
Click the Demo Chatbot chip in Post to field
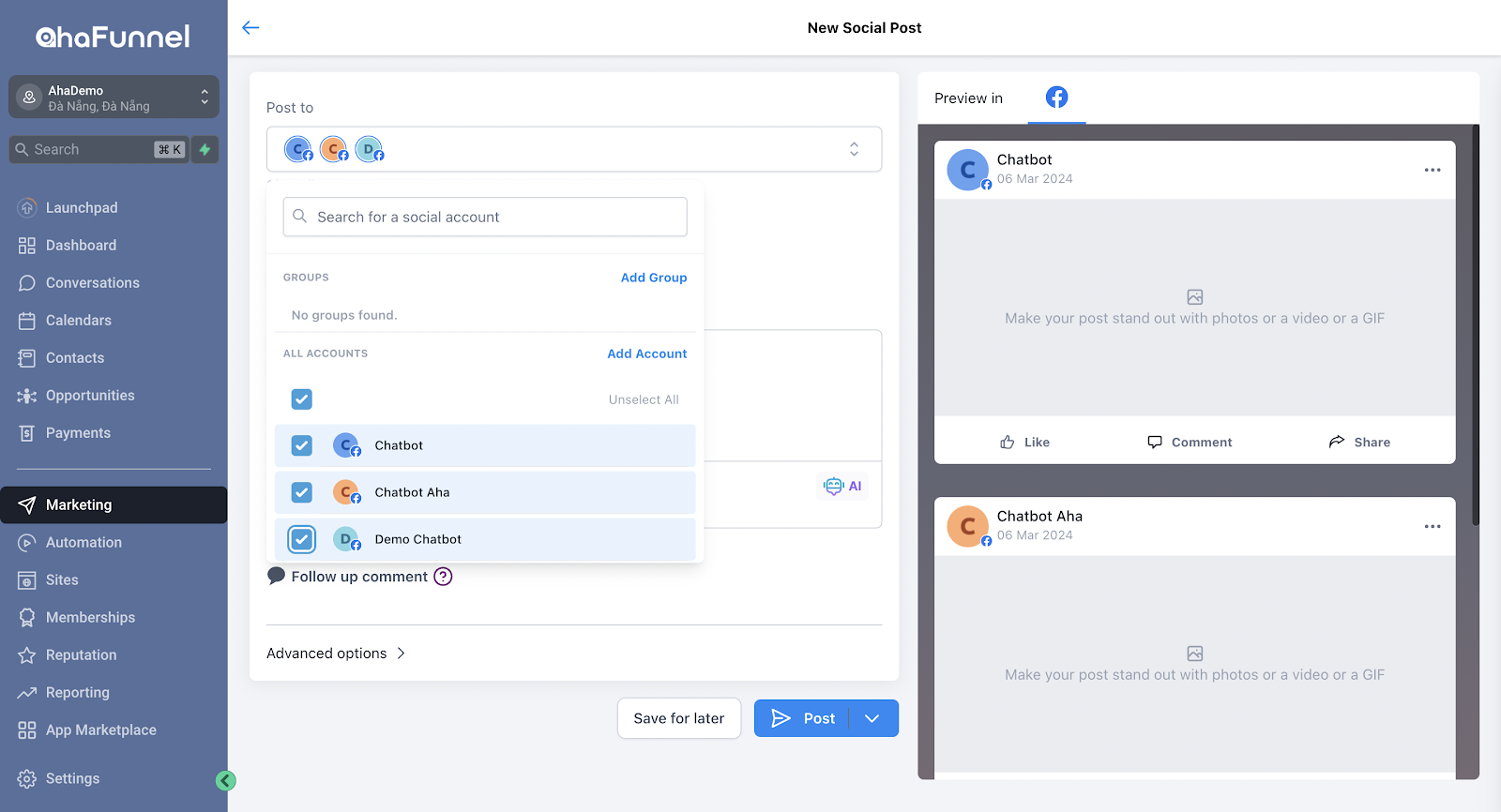pyautogui.click(x=370, y=149)
